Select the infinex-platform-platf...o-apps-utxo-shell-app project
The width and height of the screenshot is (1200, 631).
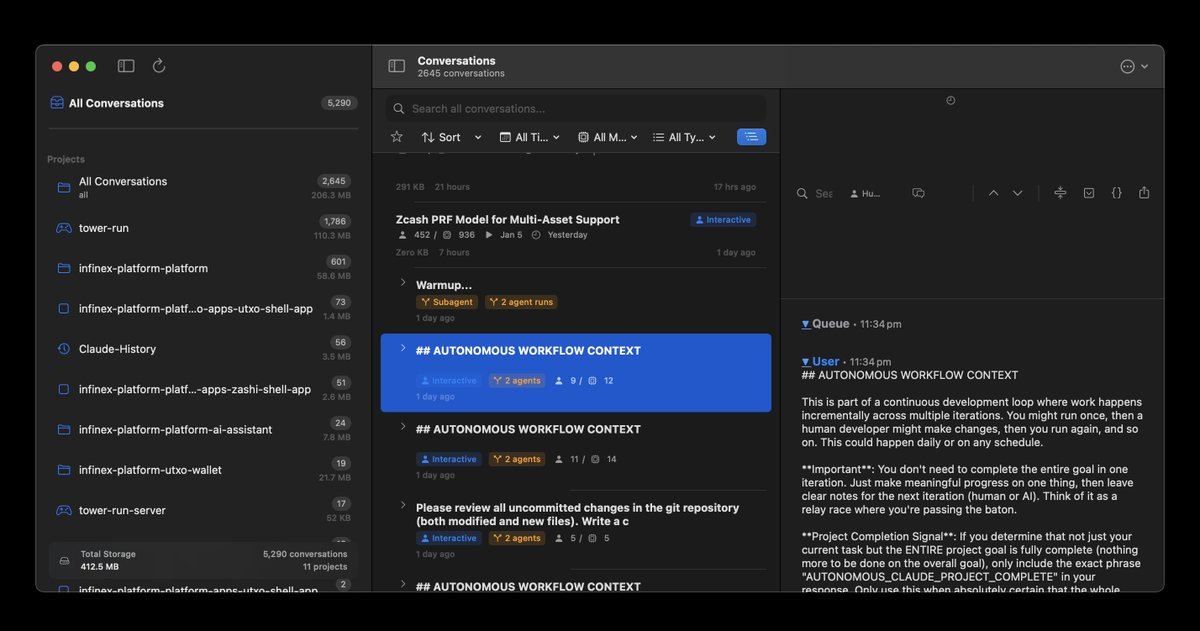(x=203, y=309)
